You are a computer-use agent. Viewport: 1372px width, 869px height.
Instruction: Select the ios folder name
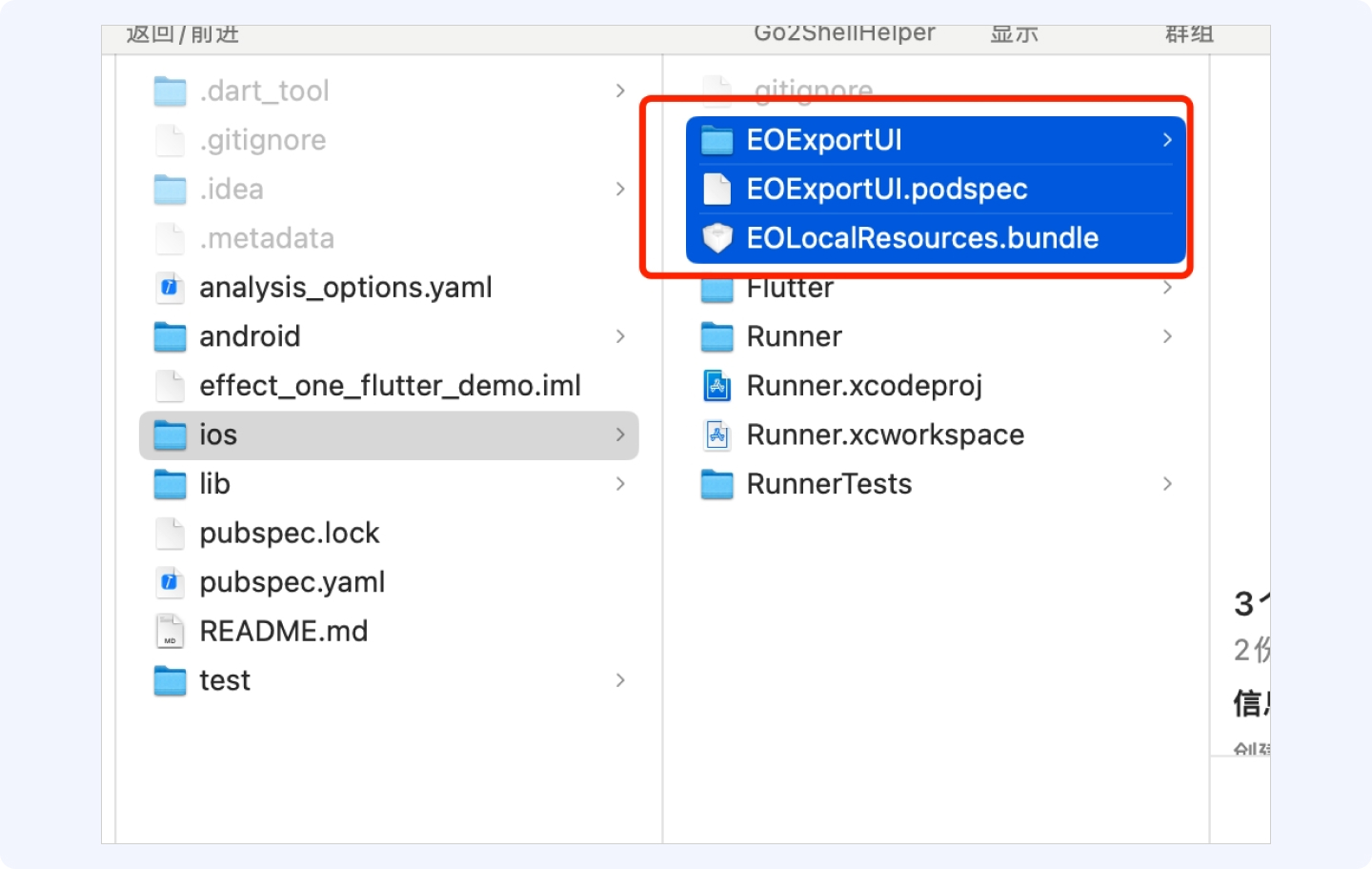[218, 435]
